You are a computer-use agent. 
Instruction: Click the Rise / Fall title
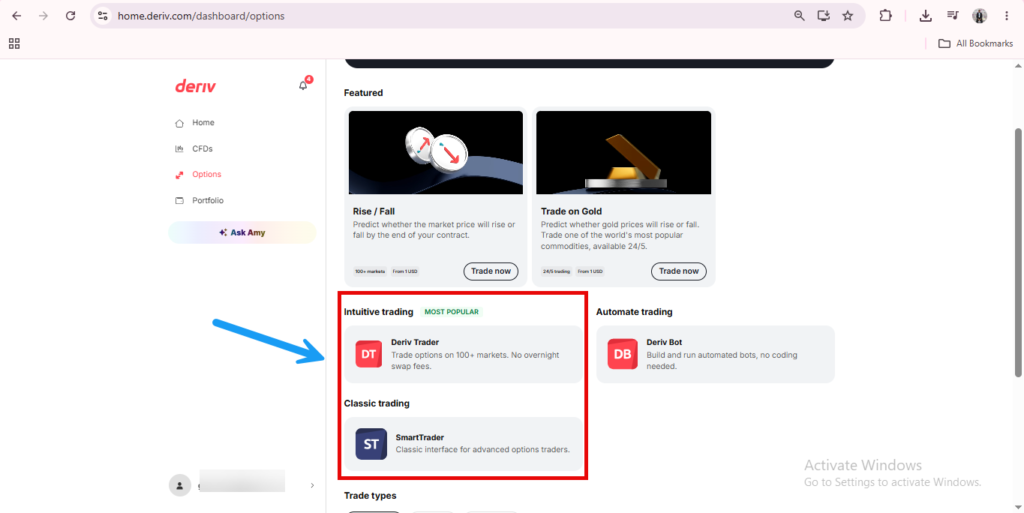pos(374,211)
